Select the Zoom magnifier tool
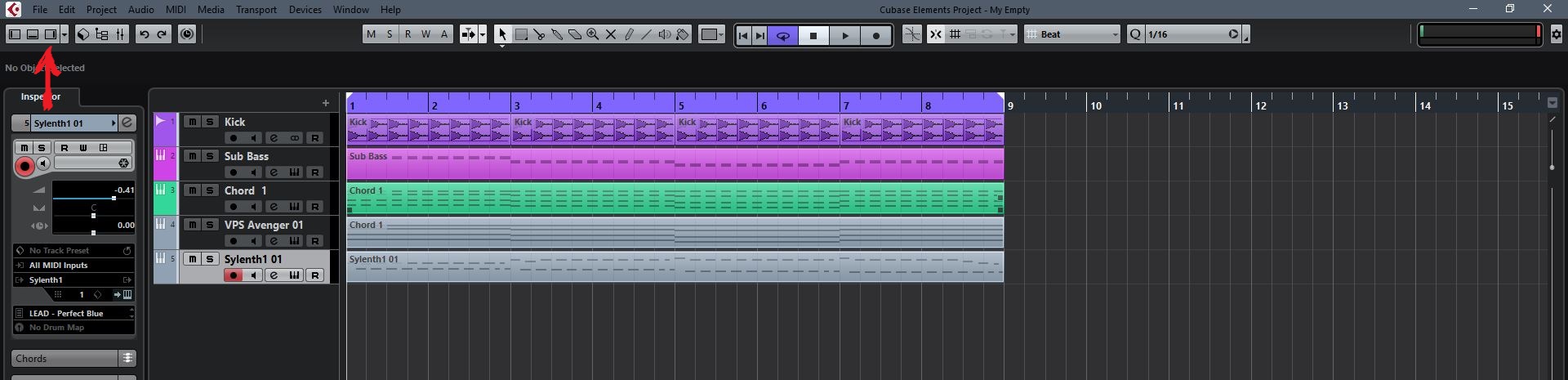 pos(593,34)
